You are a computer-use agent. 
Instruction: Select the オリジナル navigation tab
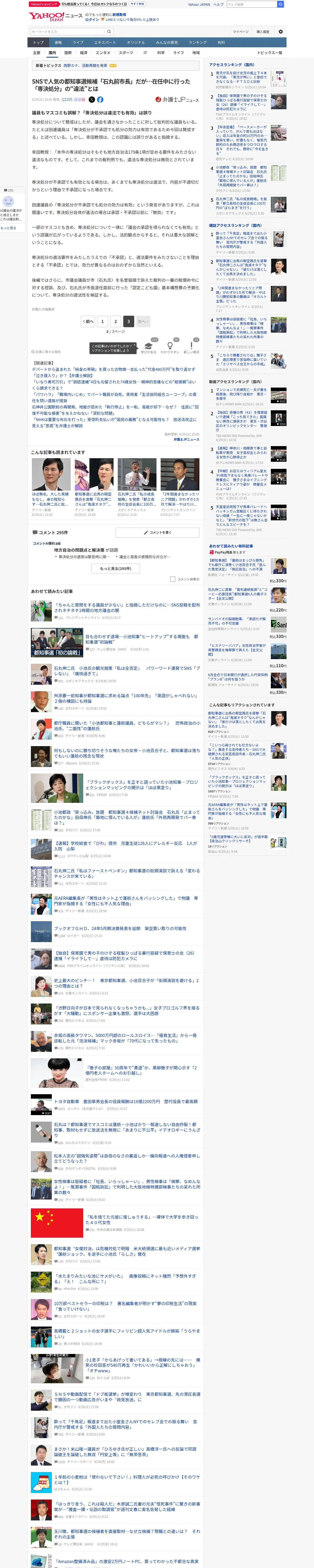[136, 43]
